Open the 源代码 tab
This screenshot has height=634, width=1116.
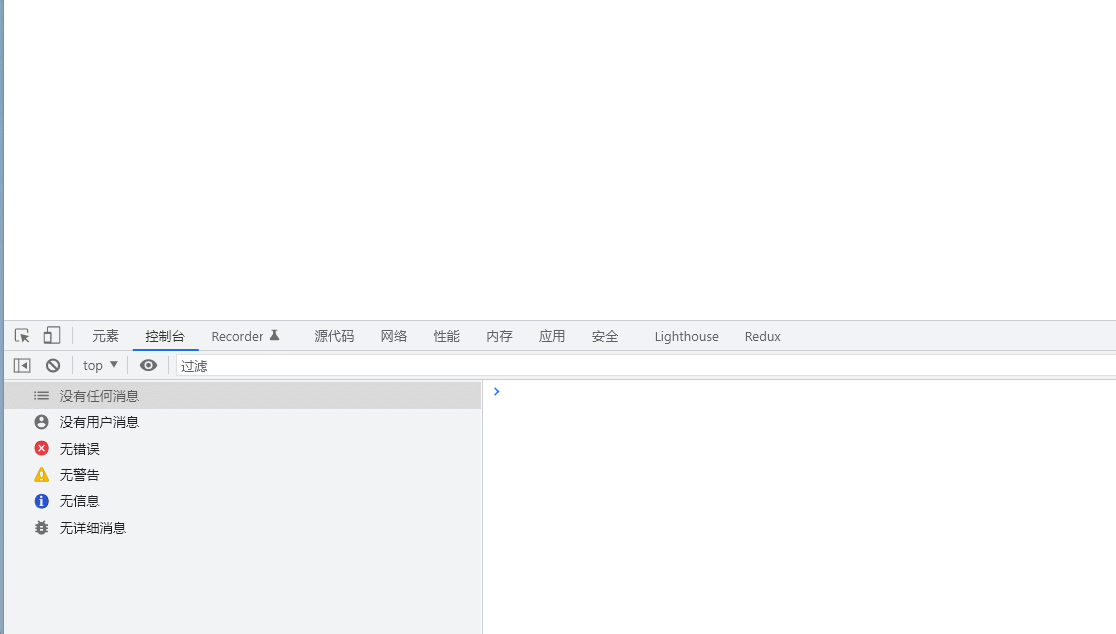pos(334,337)
